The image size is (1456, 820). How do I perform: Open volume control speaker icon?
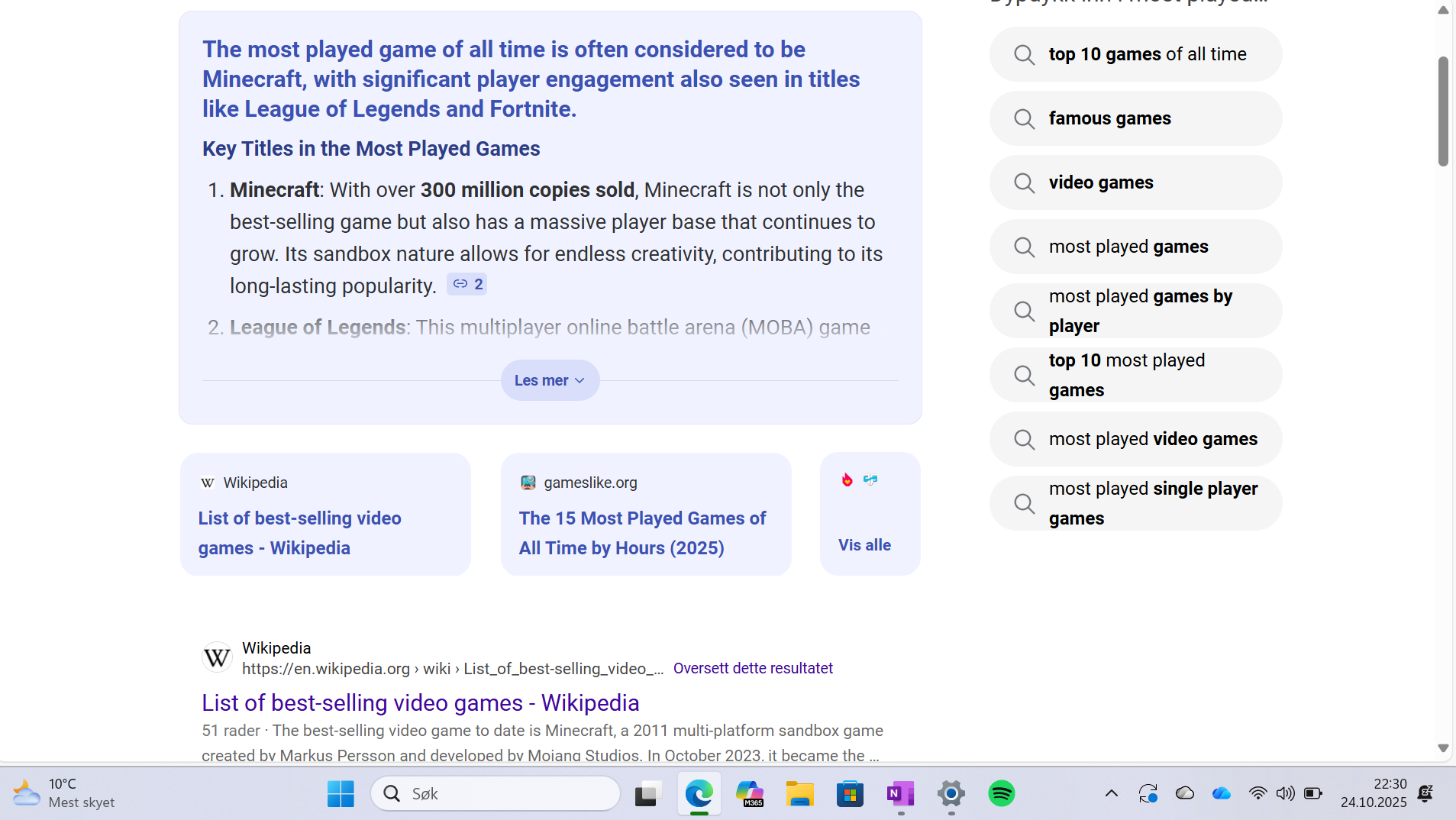[1286, 794]
